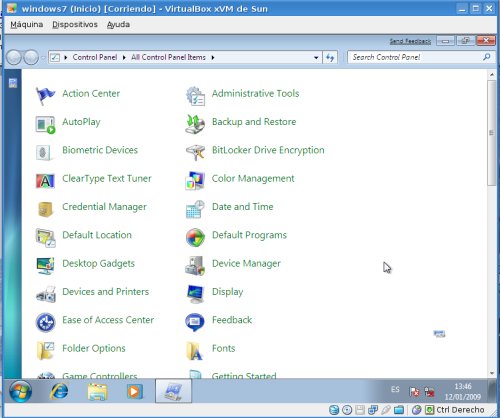Click the Fonts folder icon
This screenshot has width=500, height=418.
pyautogui.click(x=194, y=351)
